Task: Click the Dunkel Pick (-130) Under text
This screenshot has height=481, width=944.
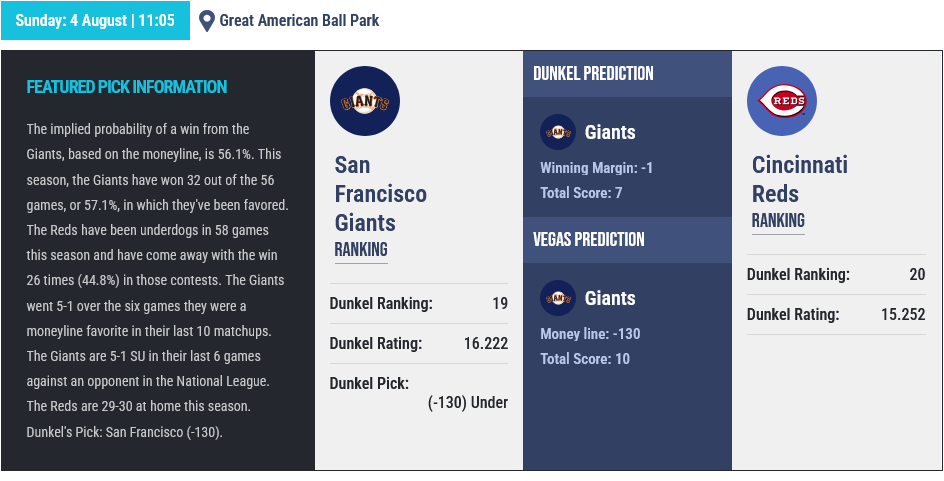Action: pyautogui.click(x=468, y=403)
